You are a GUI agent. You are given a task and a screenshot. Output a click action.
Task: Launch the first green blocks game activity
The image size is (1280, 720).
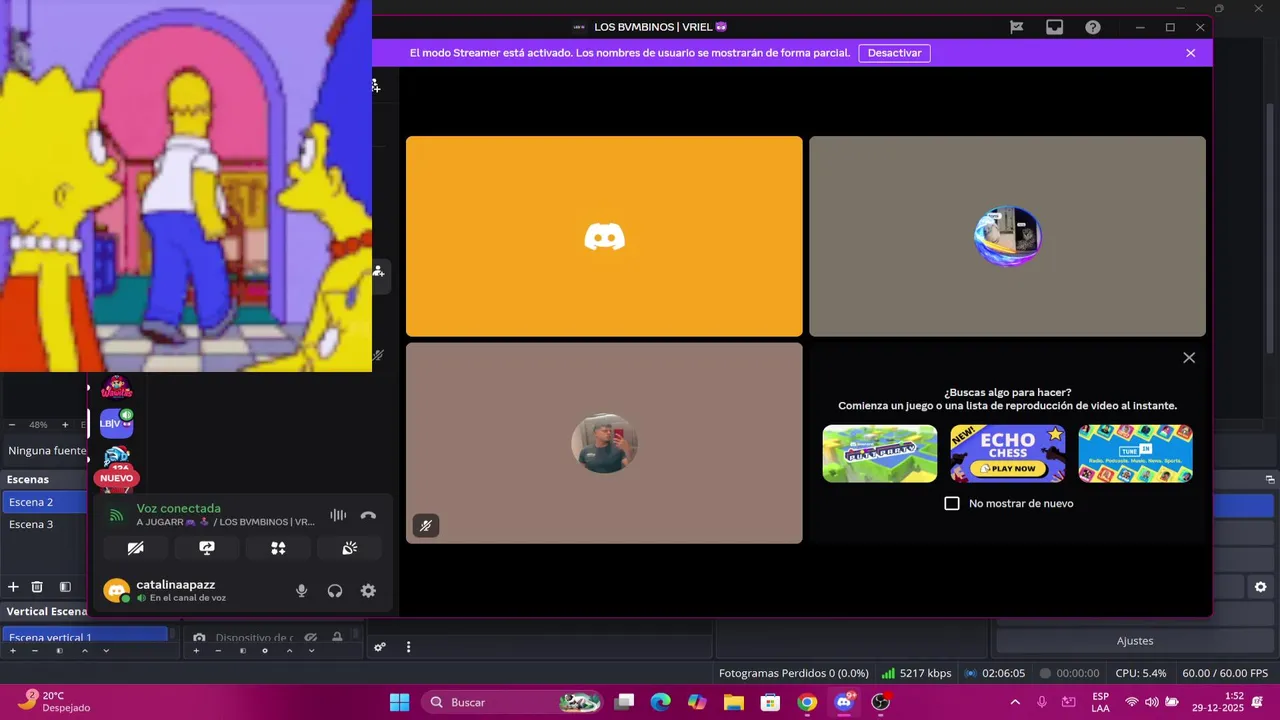880,453
